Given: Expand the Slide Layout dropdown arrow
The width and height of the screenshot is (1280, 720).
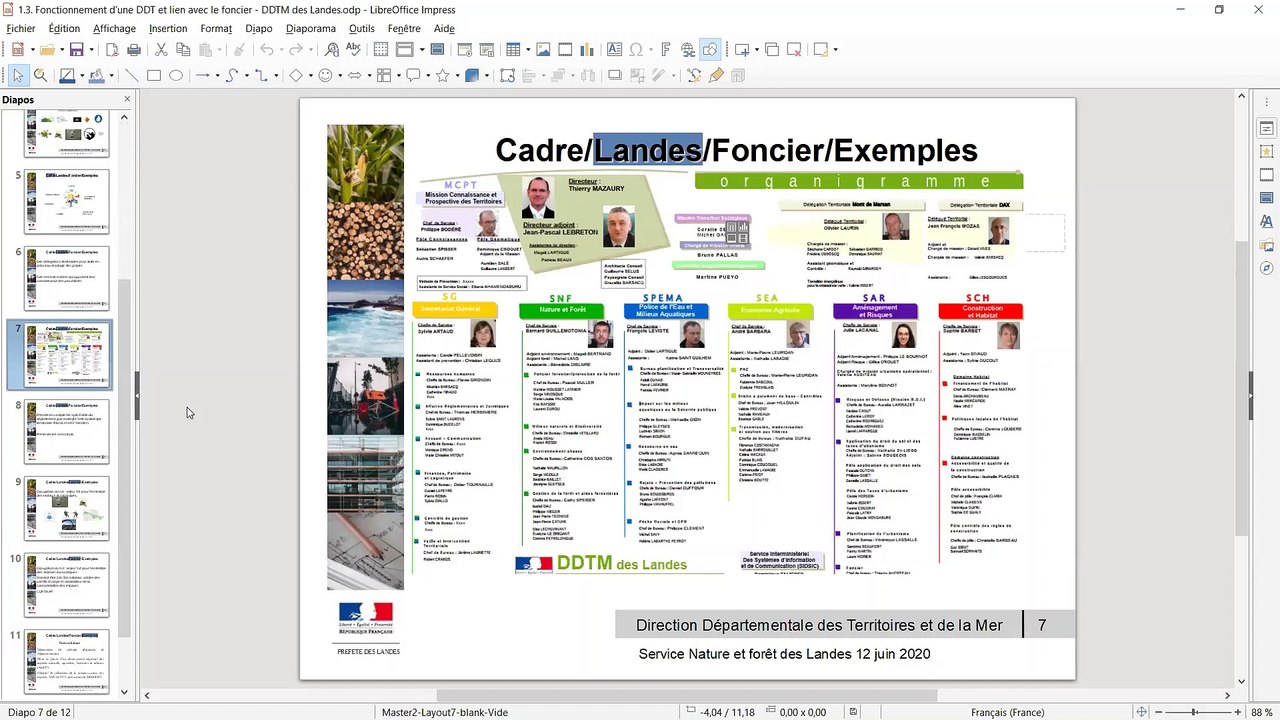Looking at the screenshot, I should pos(835,49).
